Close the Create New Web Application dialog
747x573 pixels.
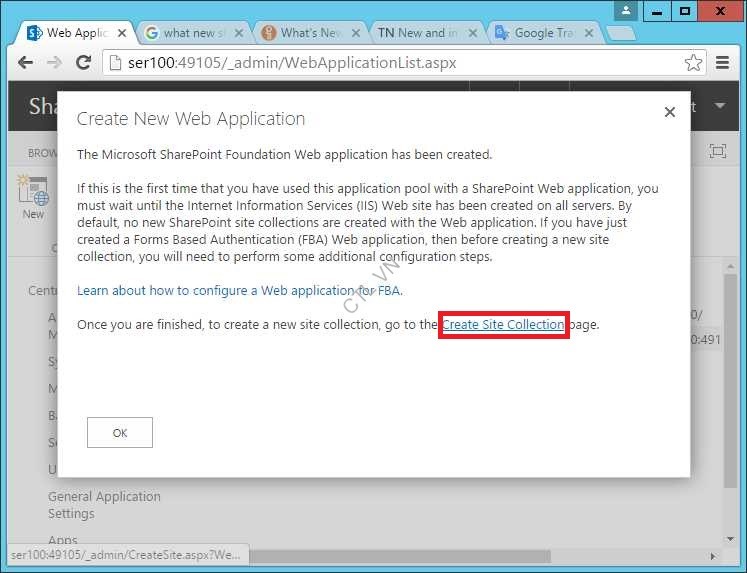(x=670, y=113)
